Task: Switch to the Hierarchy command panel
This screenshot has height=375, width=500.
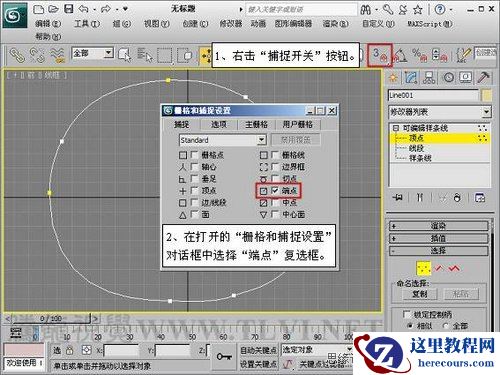Action: [x=429, y=78]
